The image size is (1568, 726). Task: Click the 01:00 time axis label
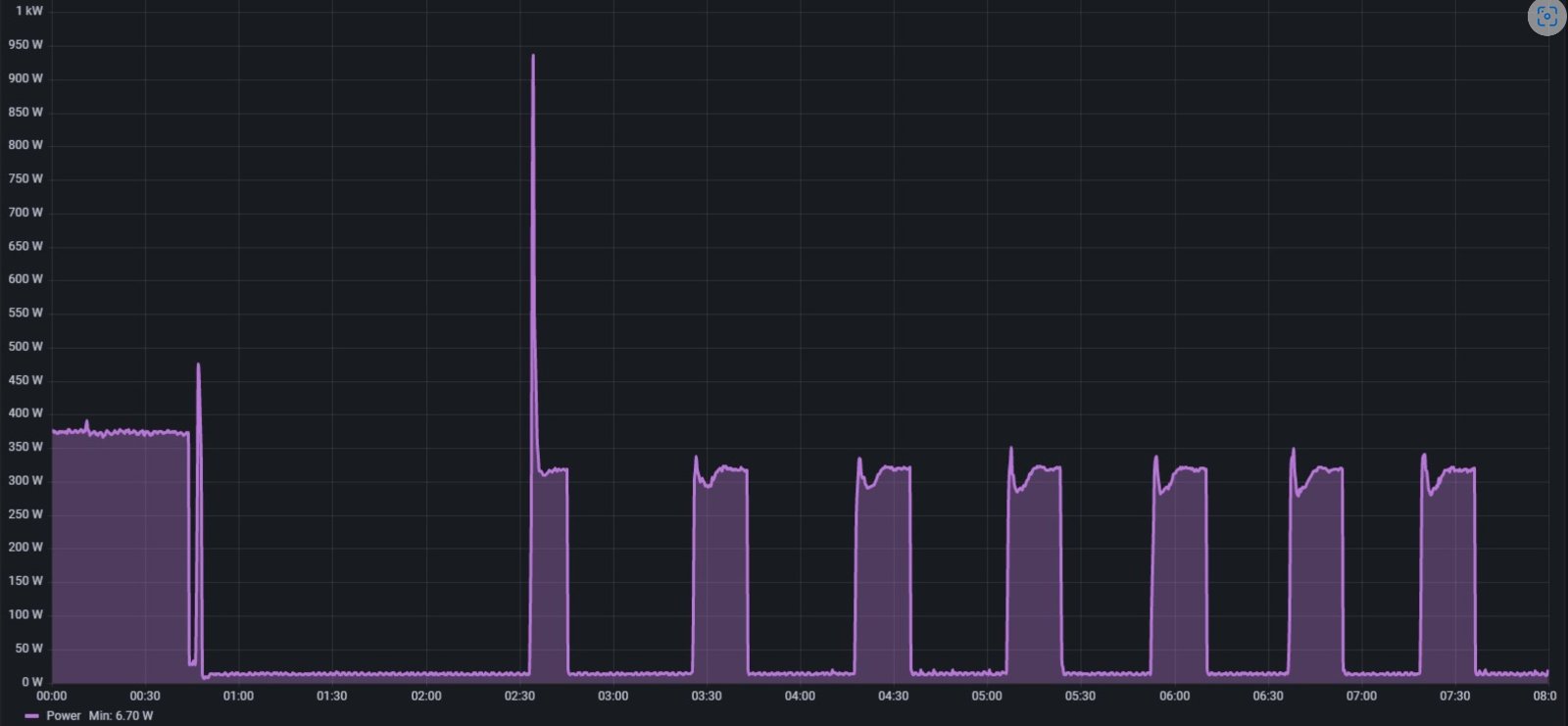pos(238,697)
